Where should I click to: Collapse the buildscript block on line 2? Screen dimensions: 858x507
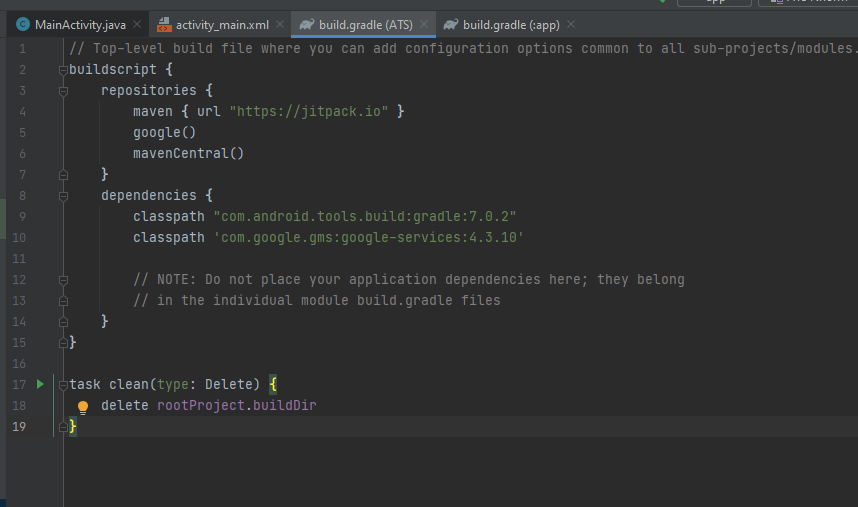(x=63, y=70)
